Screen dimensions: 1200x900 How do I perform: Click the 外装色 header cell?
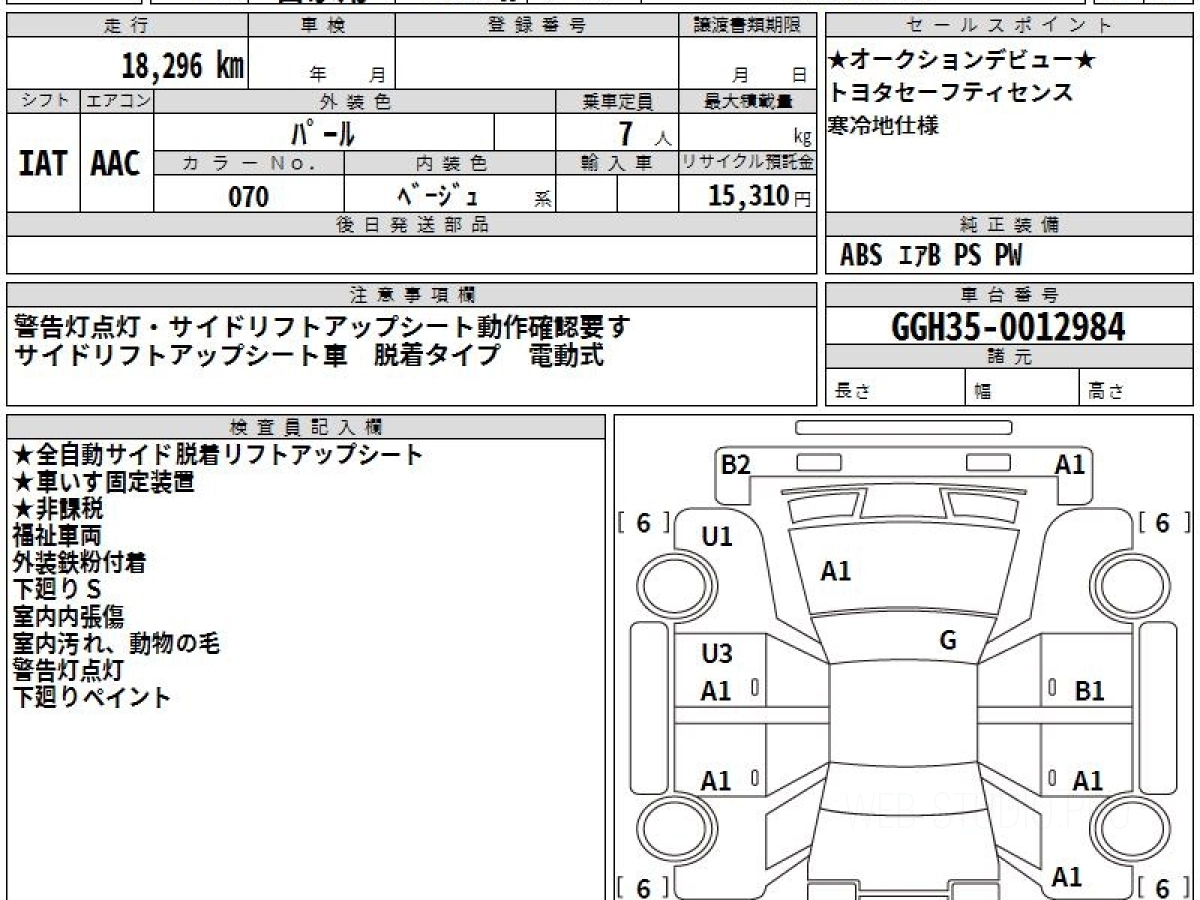(355, 101)
